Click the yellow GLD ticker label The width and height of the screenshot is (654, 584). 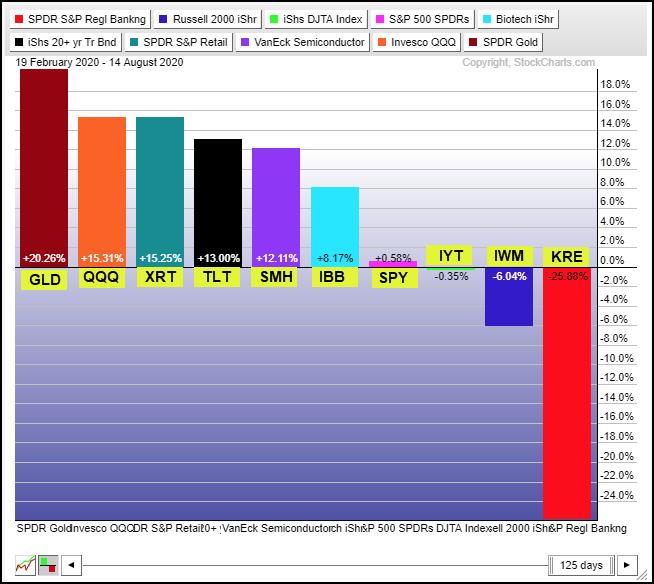coord(44,278)
